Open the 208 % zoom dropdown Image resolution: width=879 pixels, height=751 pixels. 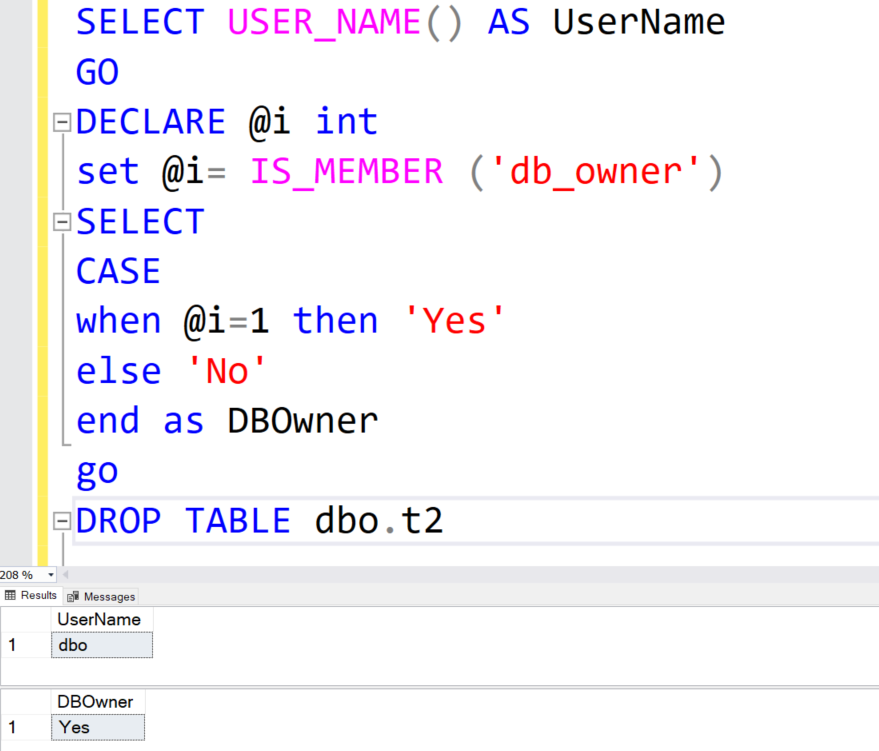tap(50, 575)
